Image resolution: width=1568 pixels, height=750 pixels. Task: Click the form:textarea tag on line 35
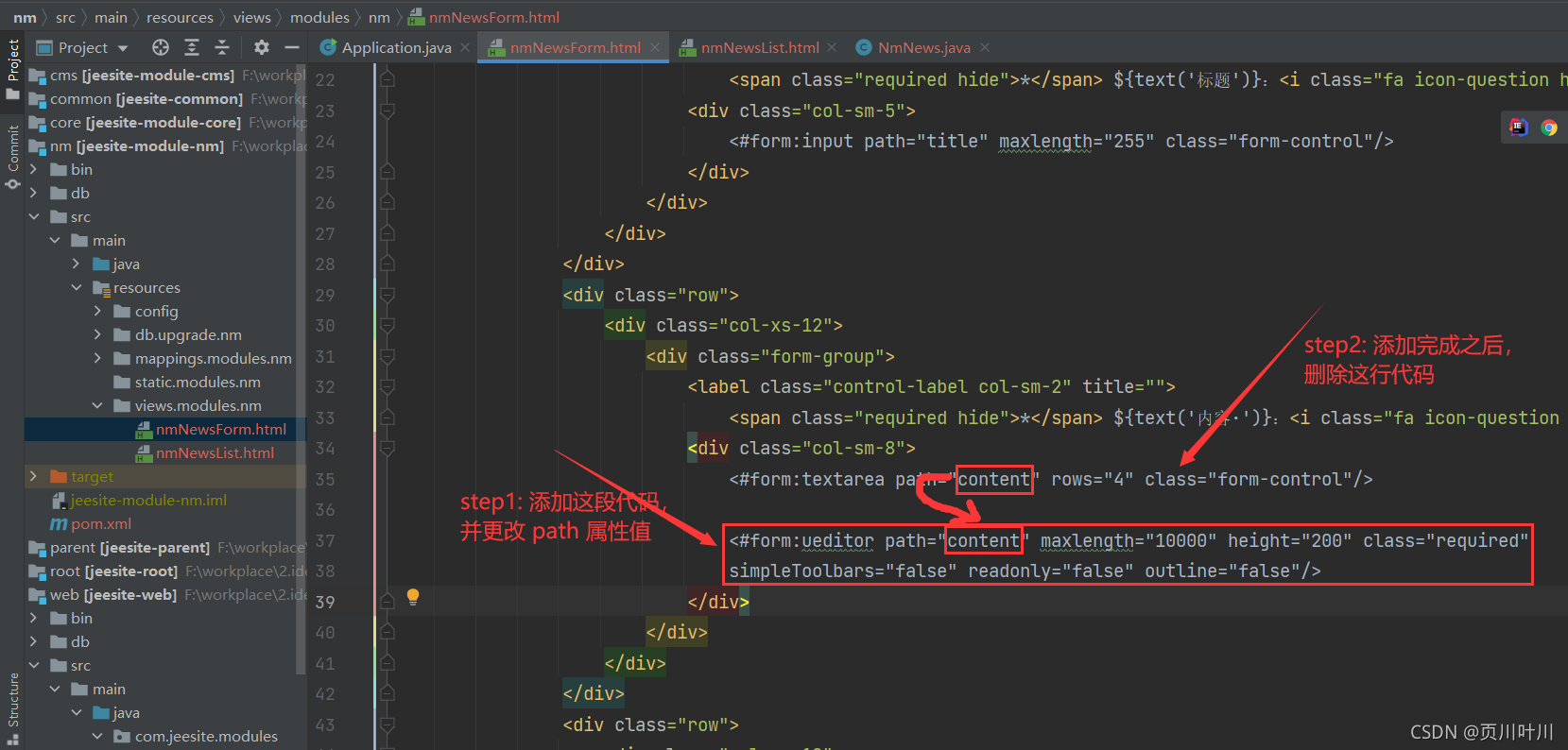(807, 479)
